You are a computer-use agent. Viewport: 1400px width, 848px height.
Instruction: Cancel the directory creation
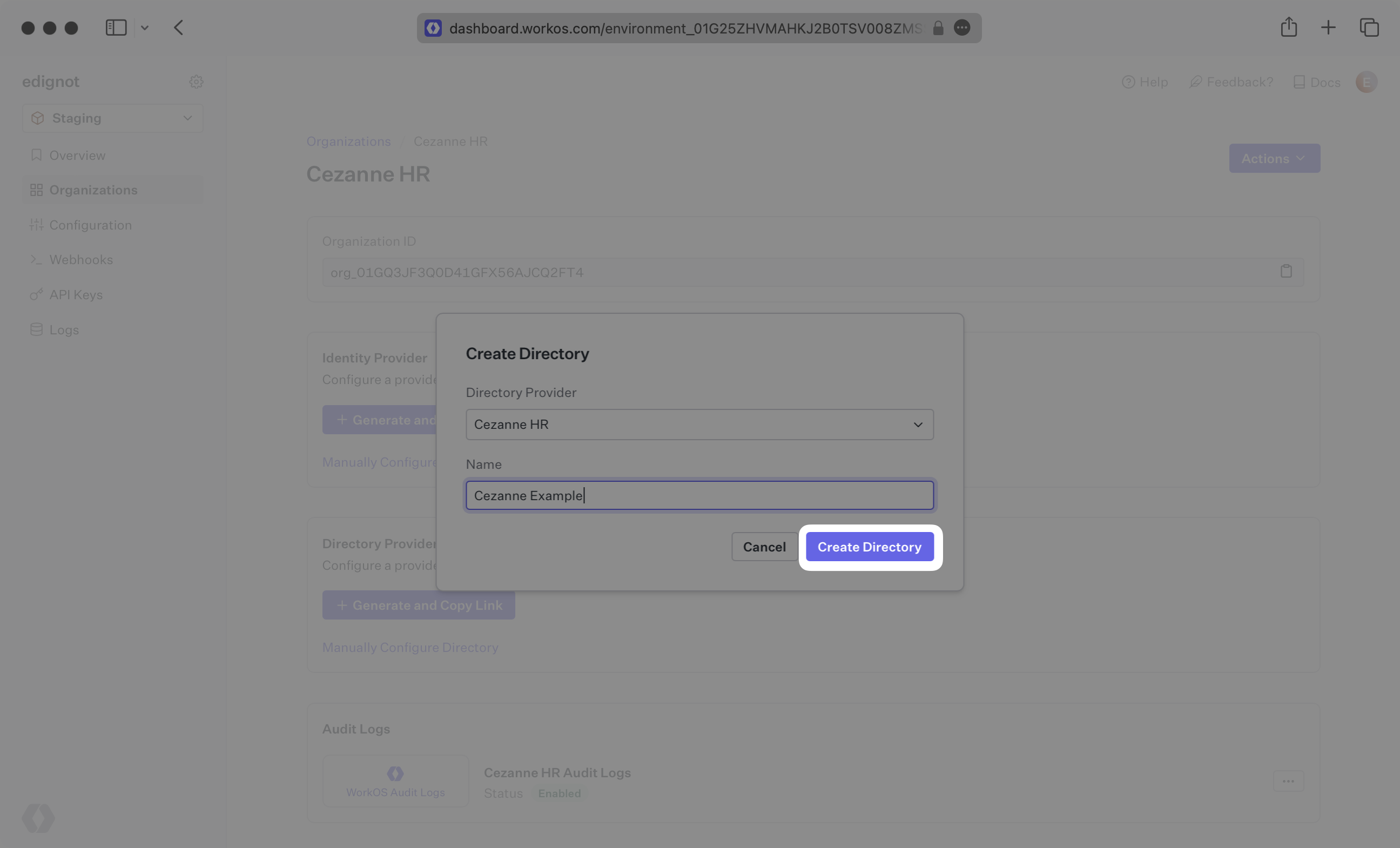tap(764, 546)
